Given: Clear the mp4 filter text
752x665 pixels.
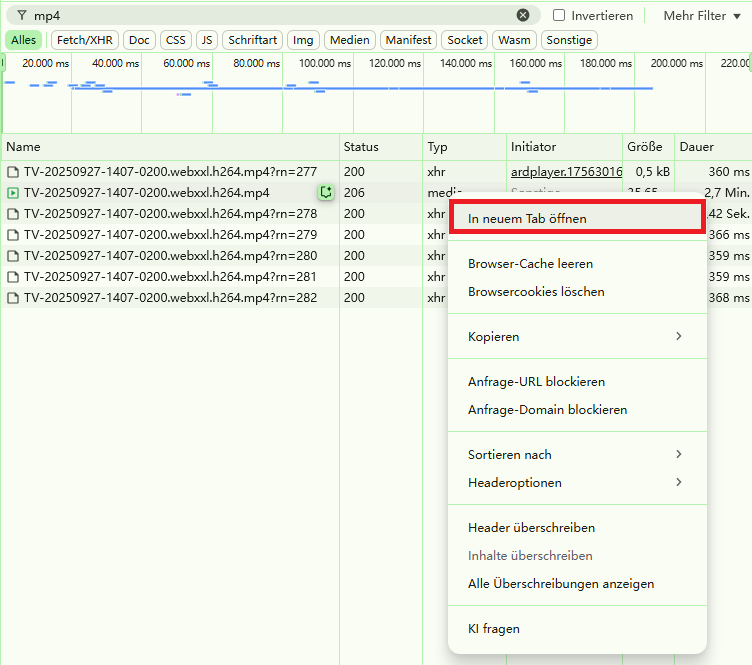Looking at the screenshot, I should tap(523, 15).
